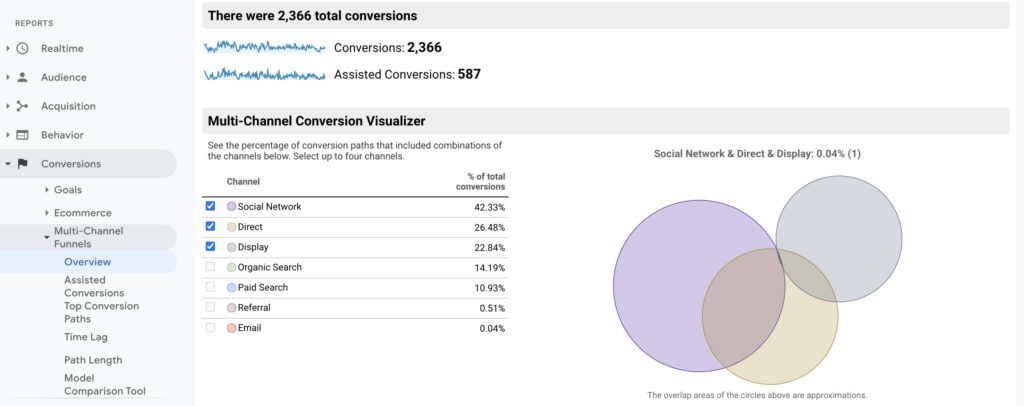Click the 22.84% value
This screenshot has width=1024, height=406.
489,247
